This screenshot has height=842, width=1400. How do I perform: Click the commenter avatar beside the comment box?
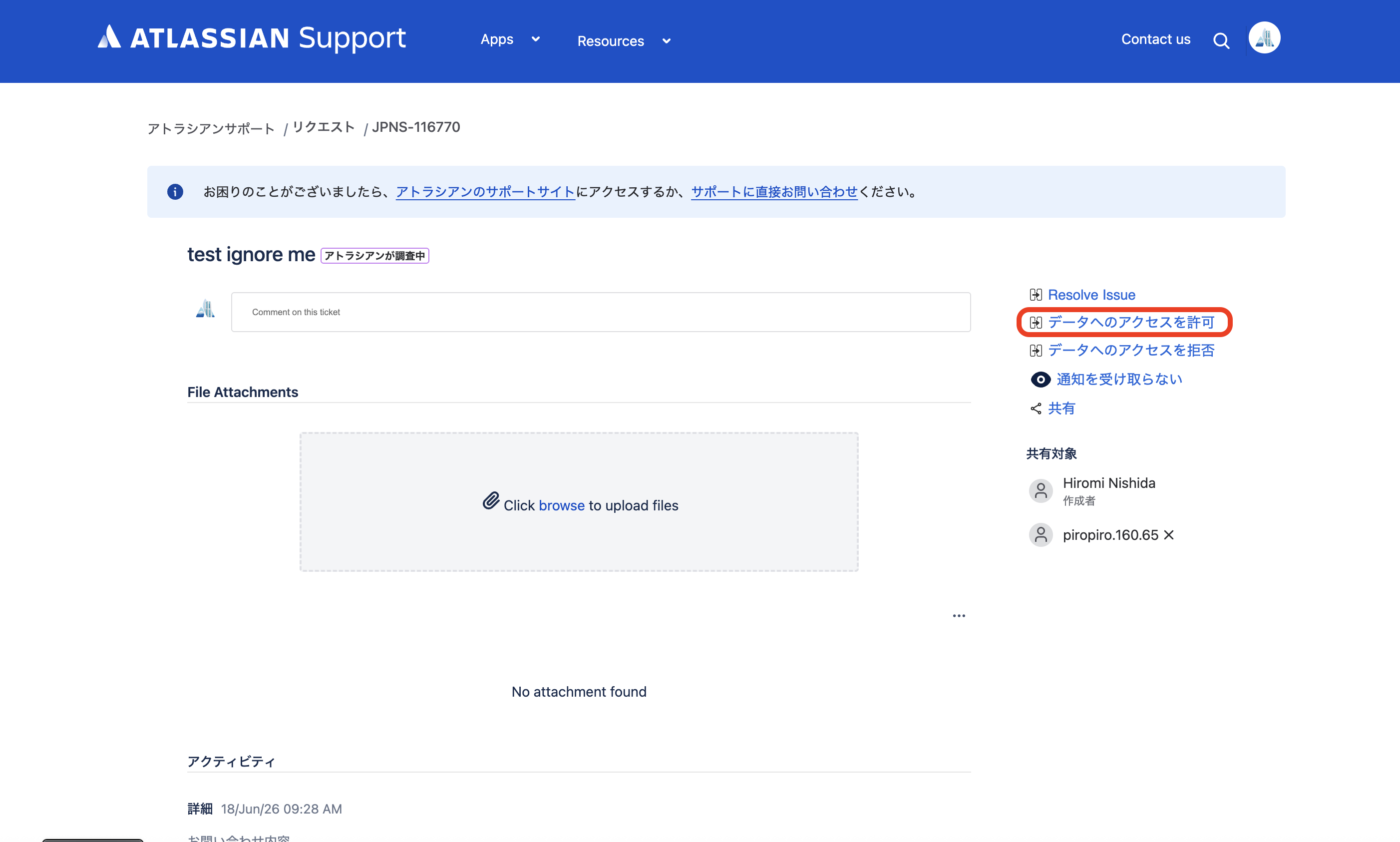coord(205,308)
